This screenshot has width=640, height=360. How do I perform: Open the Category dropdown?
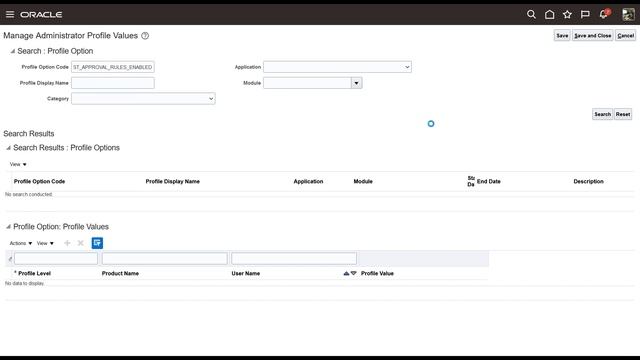click(x=143, y=99)
